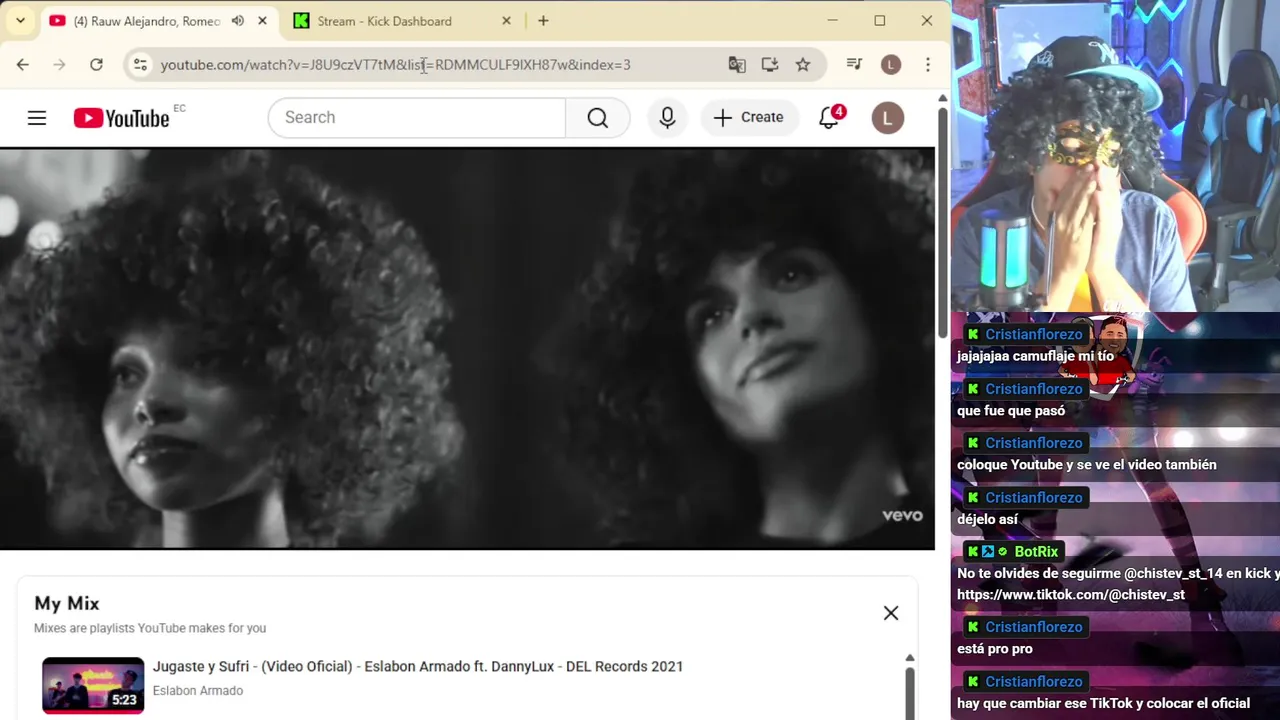This screenshot has height=720, width=1280.
Task: Search with voice microphone button
Action: pyautogui.click(x=668, y=118)
